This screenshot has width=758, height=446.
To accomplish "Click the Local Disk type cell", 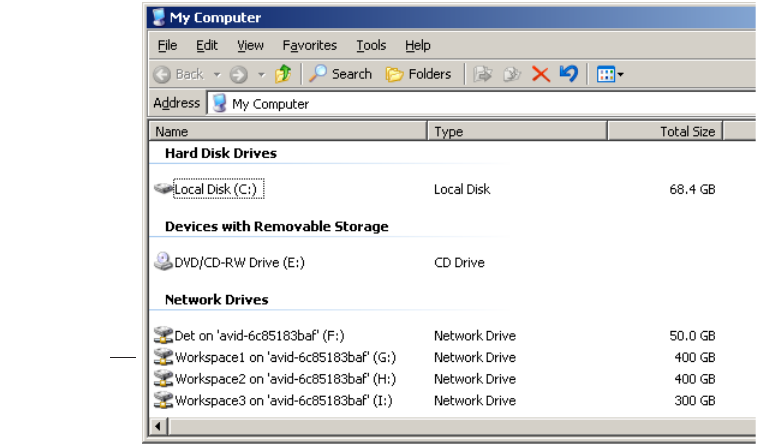I will pos(462,189).
